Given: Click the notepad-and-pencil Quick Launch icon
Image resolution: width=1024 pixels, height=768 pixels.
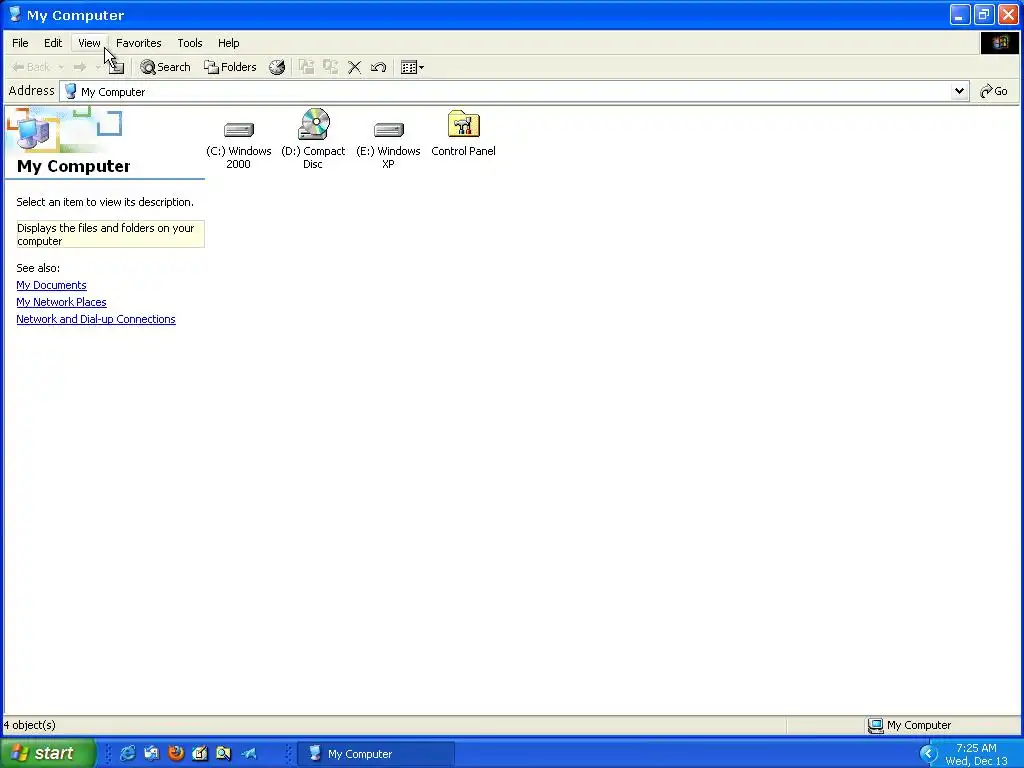Looking at the screenshot, I should pyautogui.click(x=200, y=754).
